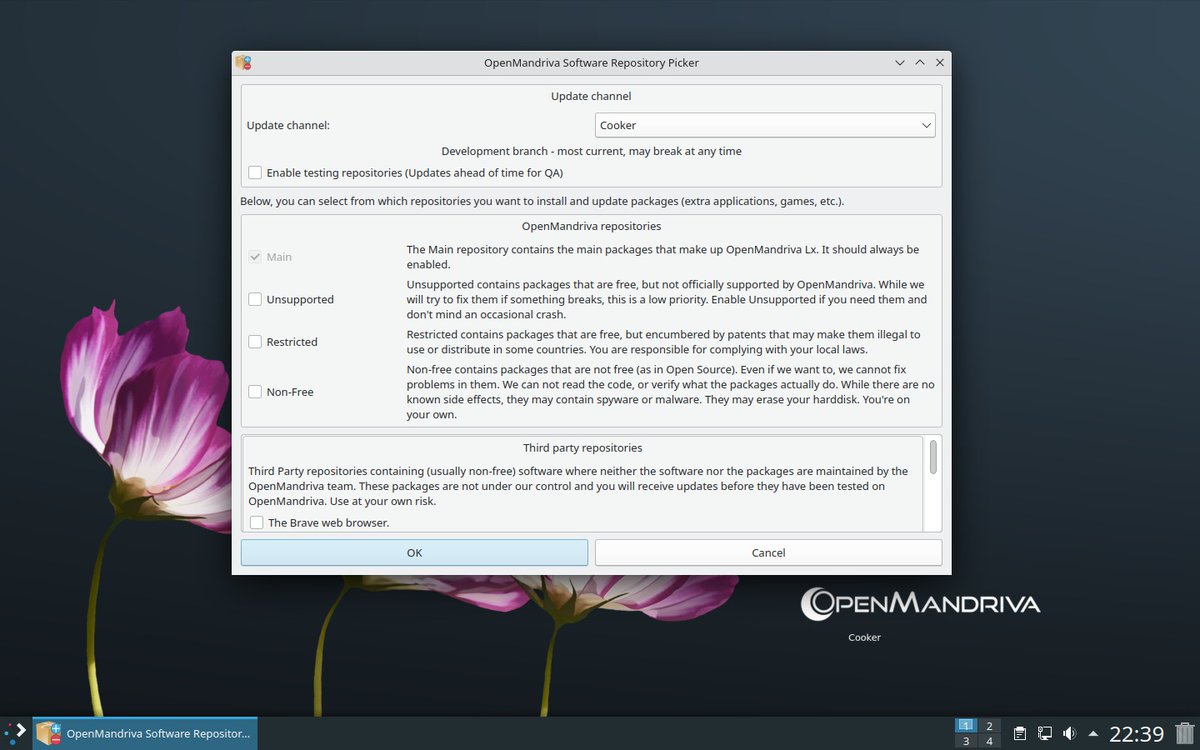
Task: Maximize the Repository Picker window
Action: [x=920, y=62]
